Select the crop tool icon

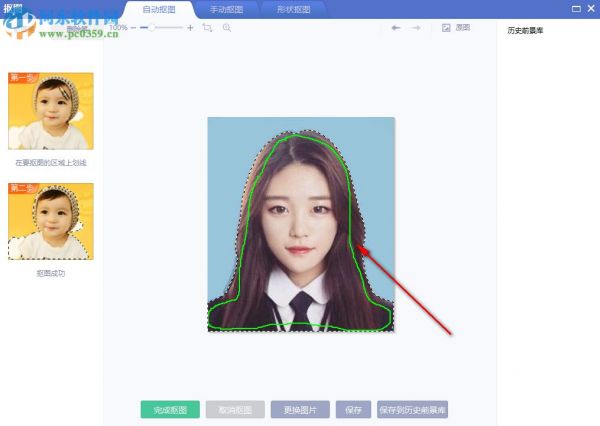(x=207, y=28)
